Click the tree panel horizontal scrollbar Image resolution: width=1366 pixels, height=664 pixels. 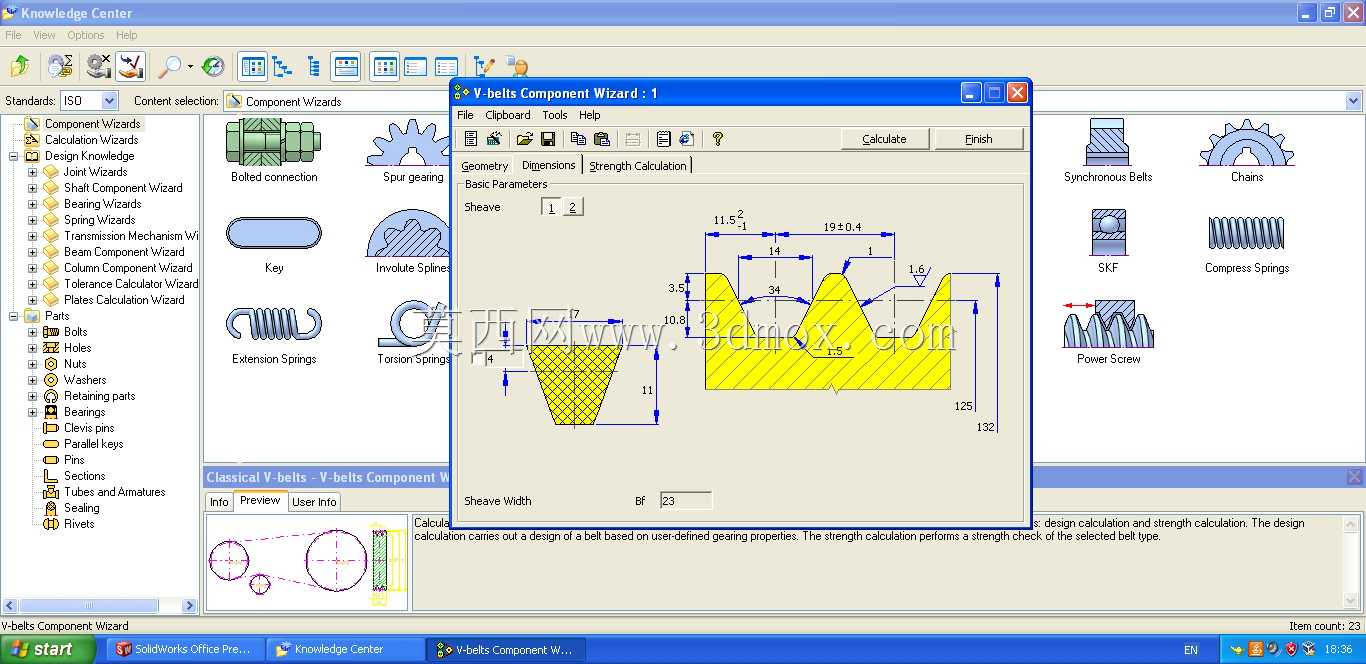[90, 606]
